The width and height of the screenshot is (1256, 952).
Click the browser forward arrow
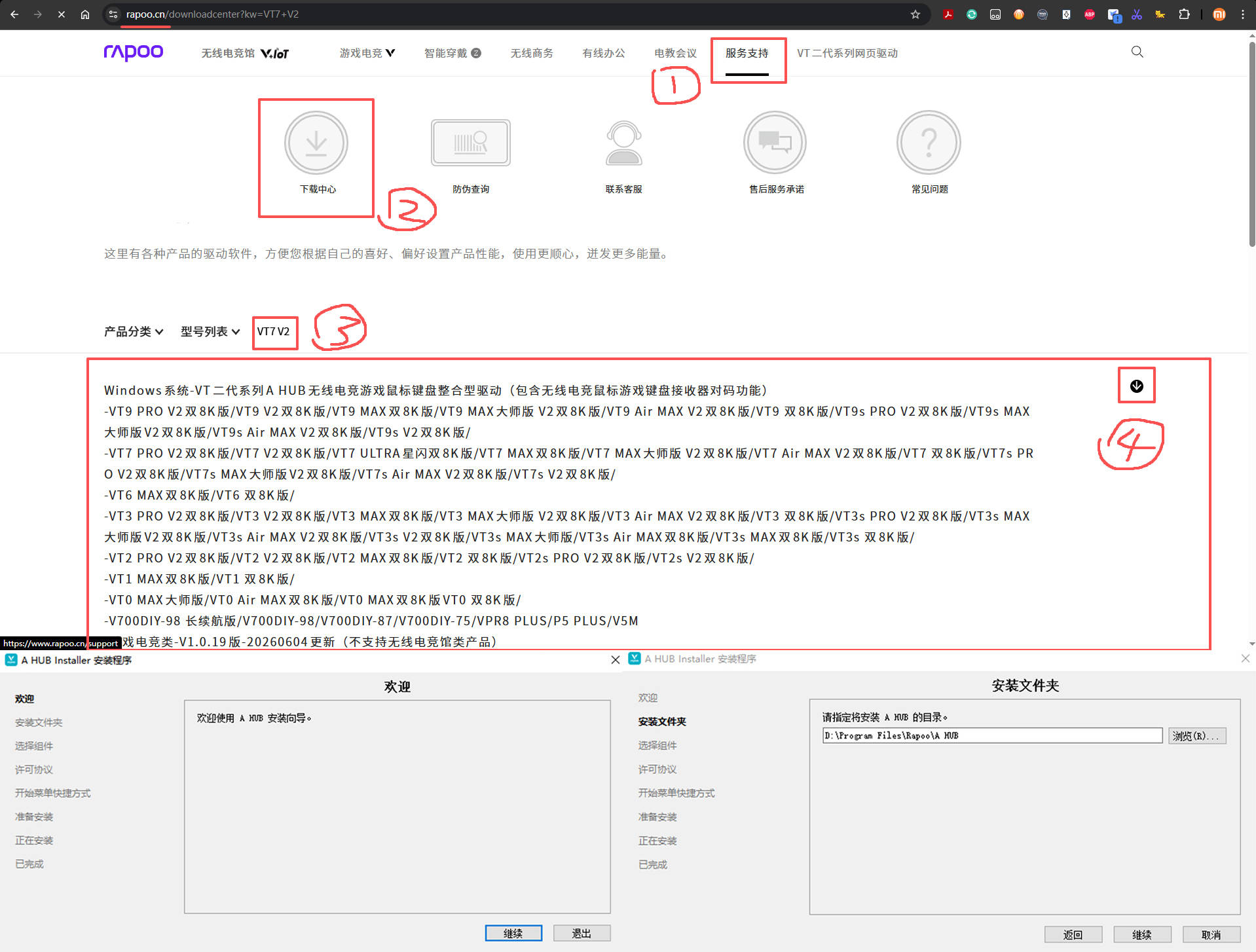point(38,14)
